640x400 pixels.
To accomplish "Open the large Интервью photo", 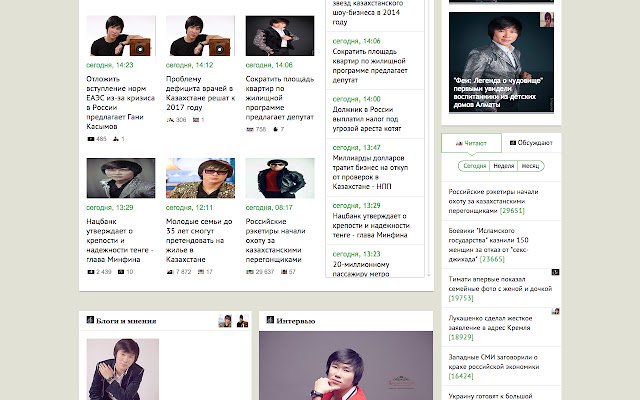I will tap(346, 366).
